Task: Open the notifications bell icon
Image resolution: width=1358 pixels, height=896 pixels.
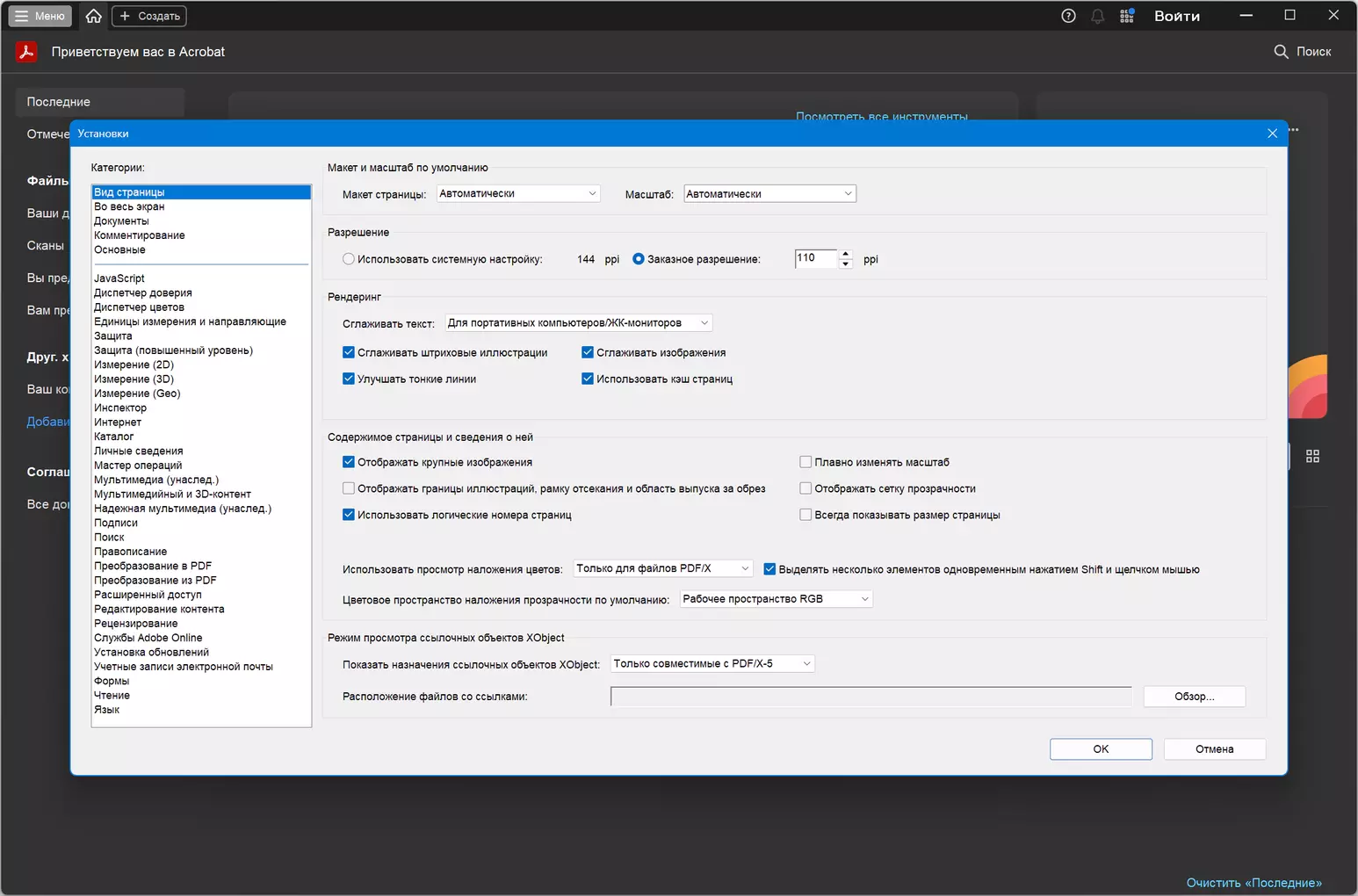Action: click(1098, 16)
